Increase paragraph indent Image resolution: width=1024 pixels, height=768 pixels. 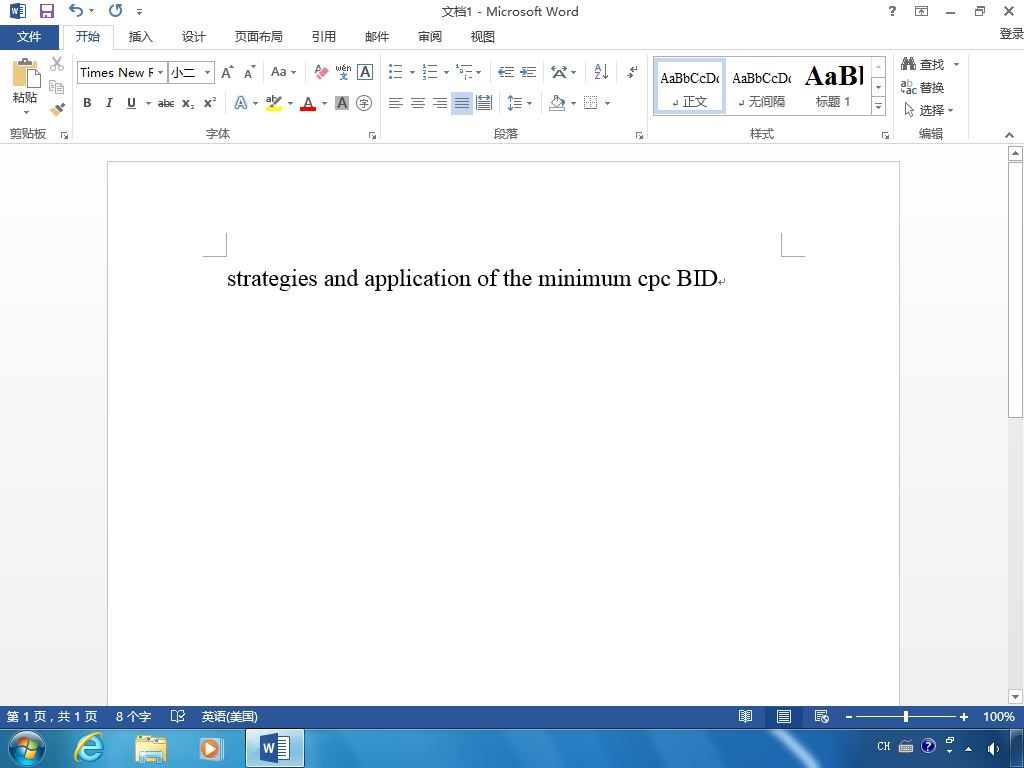coord(528,72)
